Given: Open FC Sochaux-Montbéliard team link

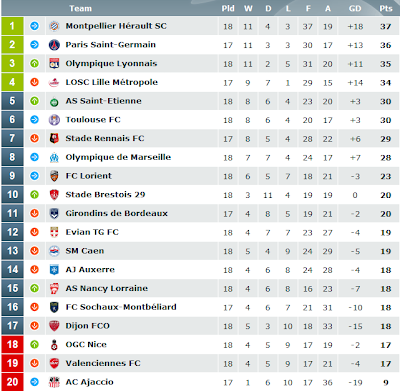Looking at the screenshot, I should pos(121,307).
